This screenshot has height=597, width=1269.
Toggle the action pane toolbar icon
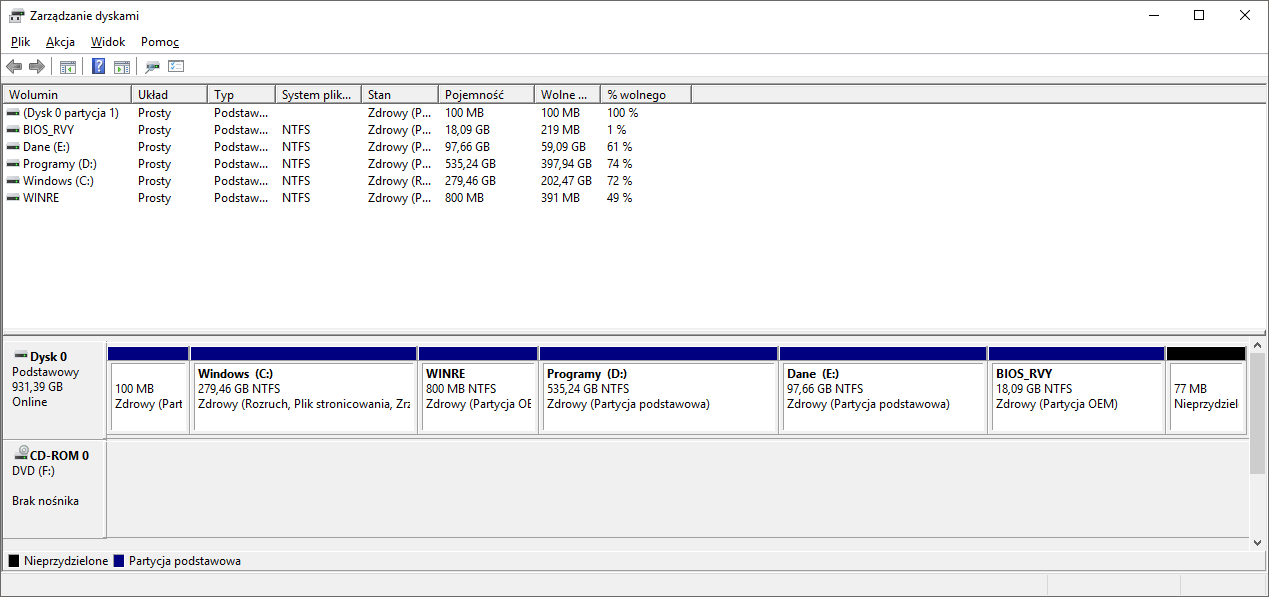122,67
